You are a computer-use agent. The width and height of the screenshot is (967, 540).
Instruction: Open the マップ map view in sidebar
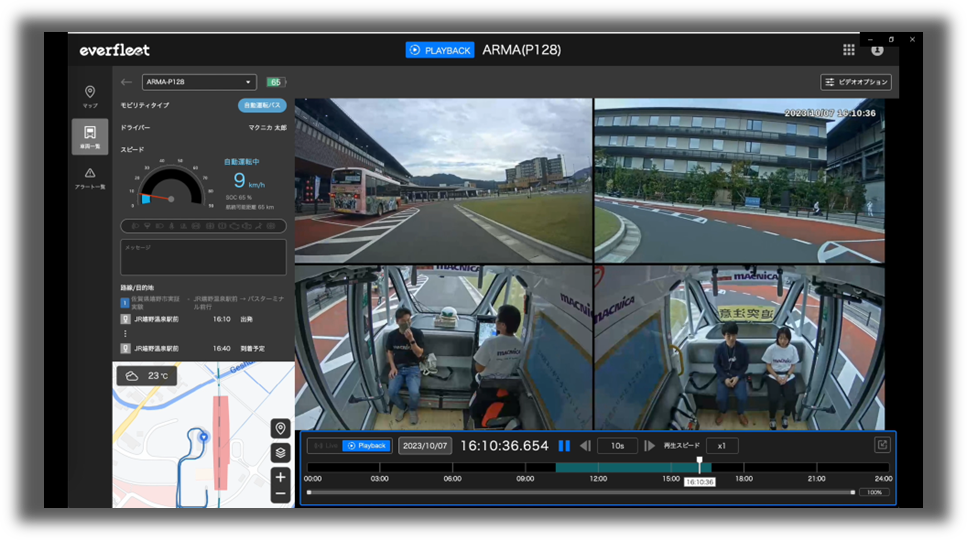tap(90, 97)
